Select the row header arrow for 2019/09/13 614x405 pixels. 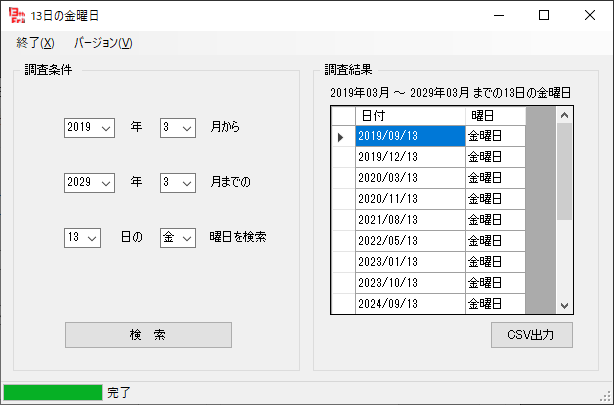click(342, 136)
